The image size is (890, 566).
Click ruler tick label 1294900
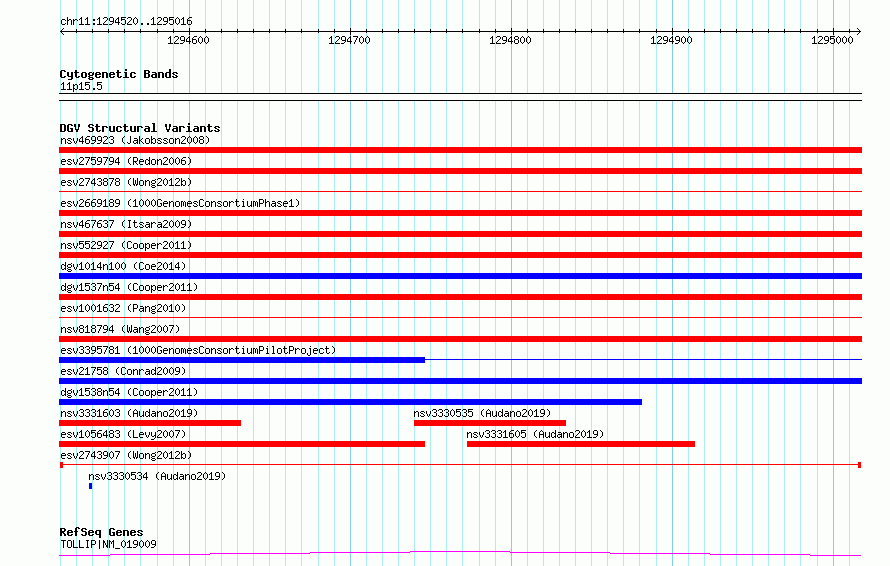(x=671, y=40)
